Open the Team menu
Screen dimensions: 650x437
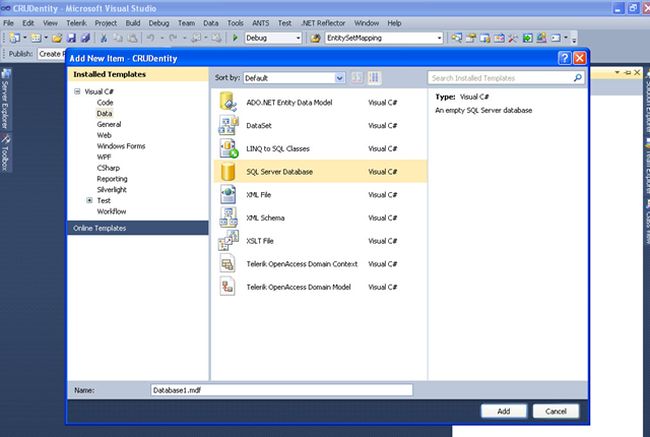click(186, 23)
